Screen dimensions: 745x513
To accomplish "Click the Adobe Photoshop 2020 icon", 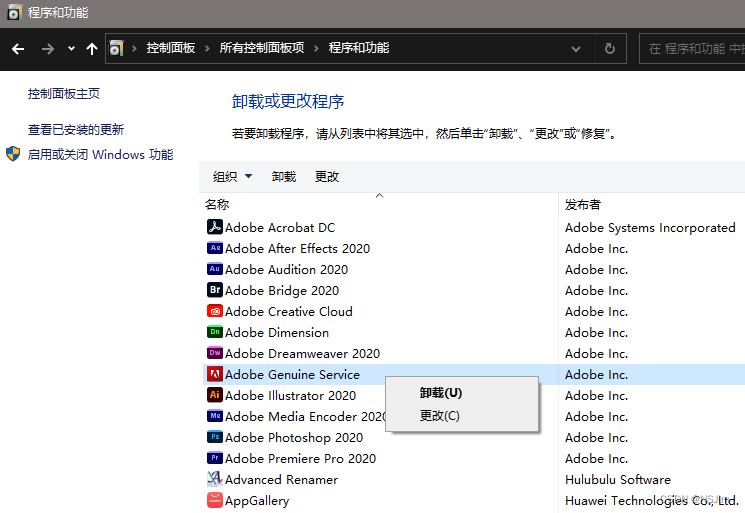I will pyautogui.click(x=215, y=437).
